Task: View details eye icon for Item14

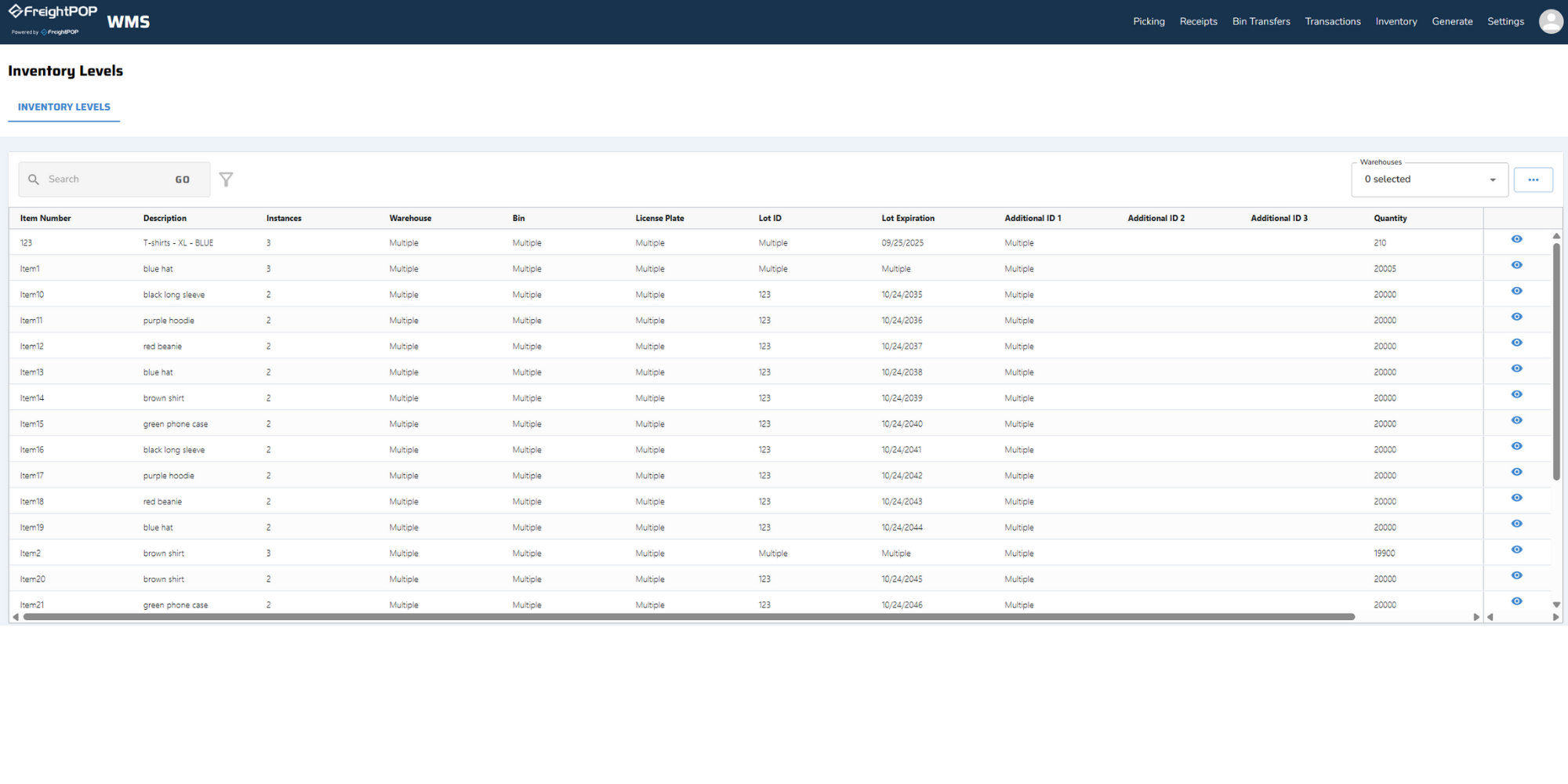Action: (x=1517, y=394)
